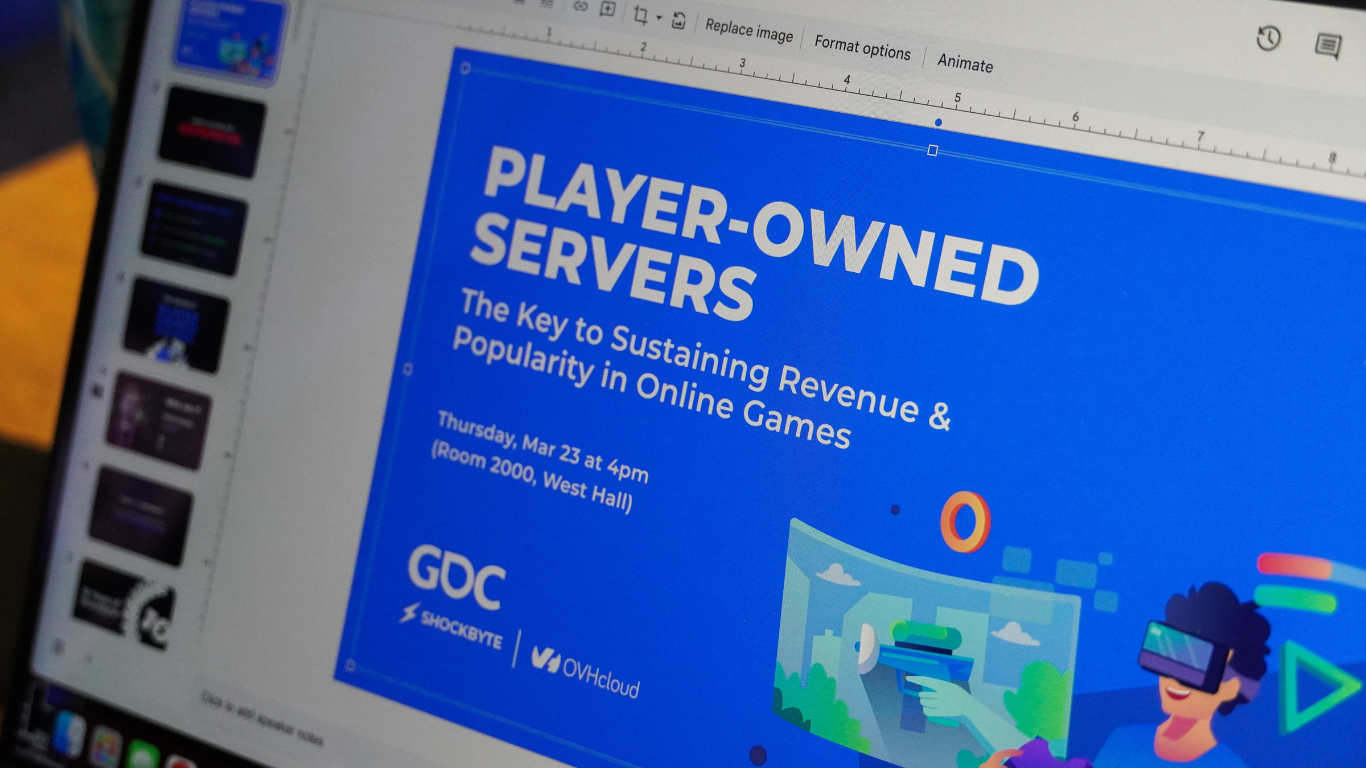The width and height of the screenshot is (1366, 768).
Task: Open the crop shape dropdown arrow
Action: pos(659,18)
